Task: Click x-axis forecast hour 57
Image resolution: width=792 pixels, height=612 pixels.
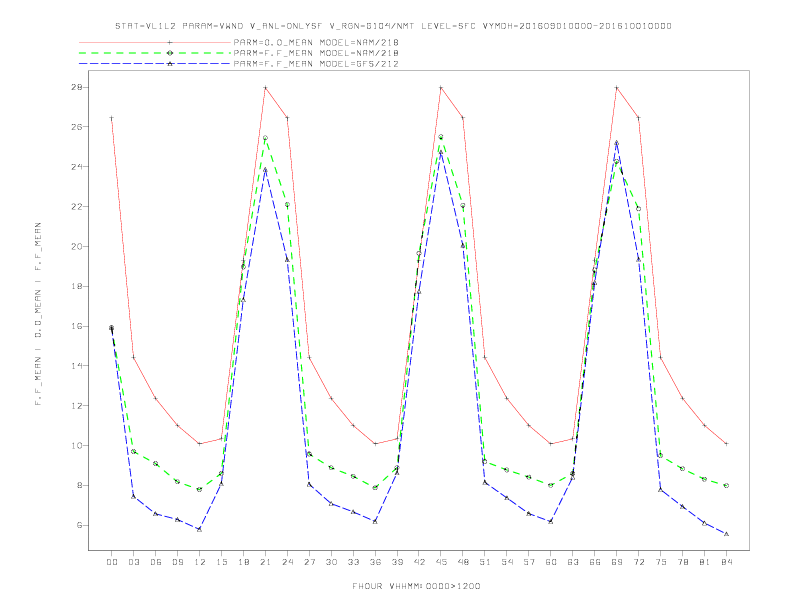Action: click(x=529, y=562)
